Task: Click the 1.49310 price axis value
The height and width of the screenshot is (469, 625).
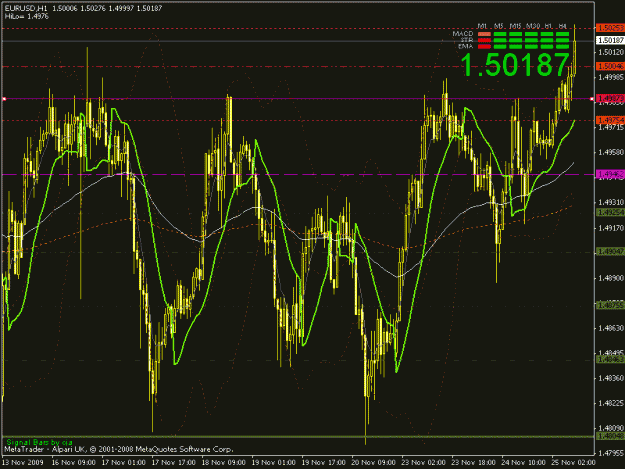Action: (611, 202)
